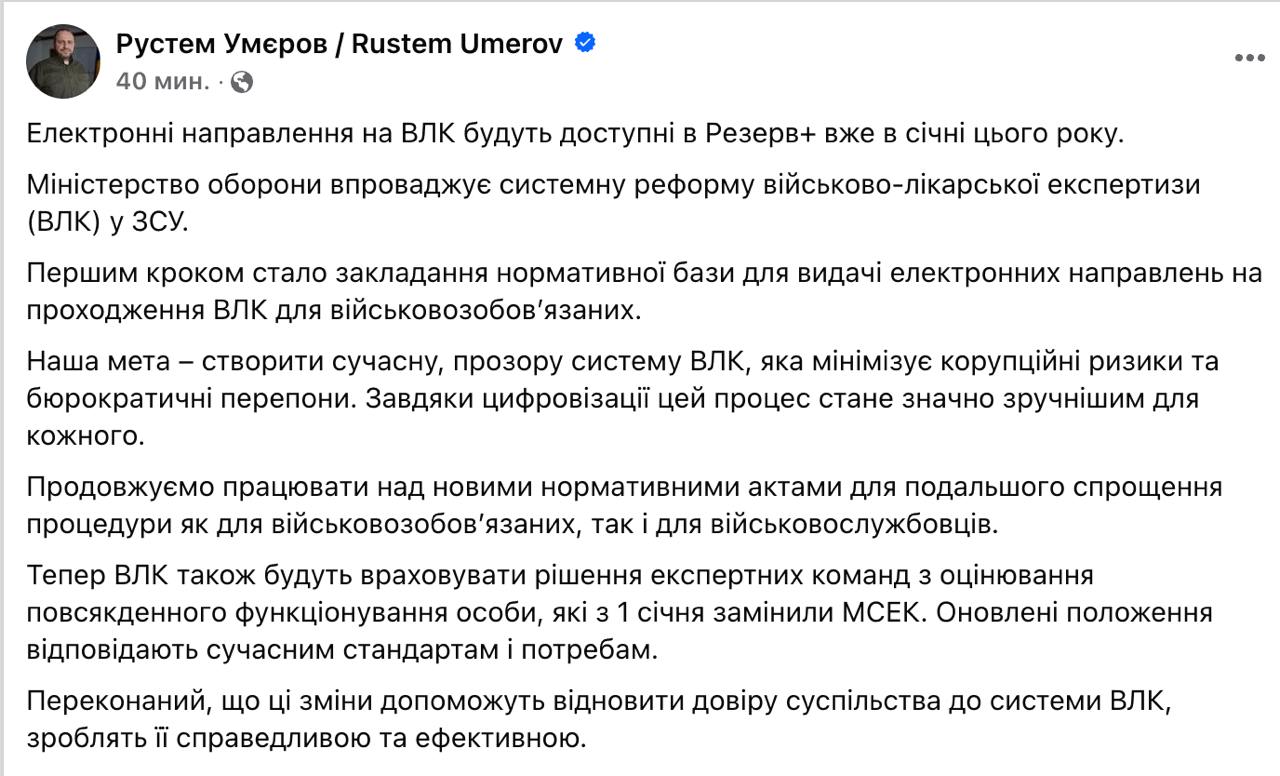Click the line starting "Переконаний, що ці зміни"
The width and height of the screenshot is (1280, 776).
pyautogui.click(x=598, y=700)
